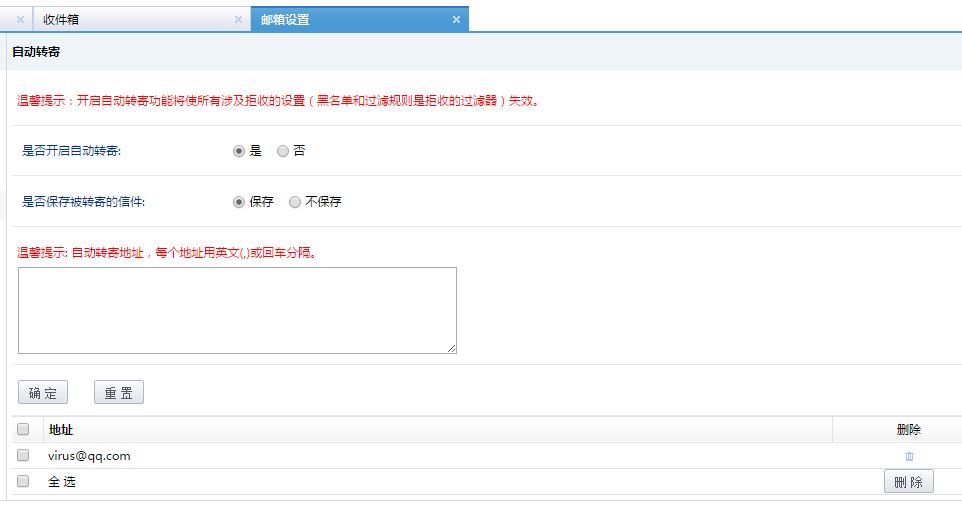Viewport: 962px width, 516px height.
Task: Tick the checkbox beside virus@qq.com
Action: pos(23,455)
